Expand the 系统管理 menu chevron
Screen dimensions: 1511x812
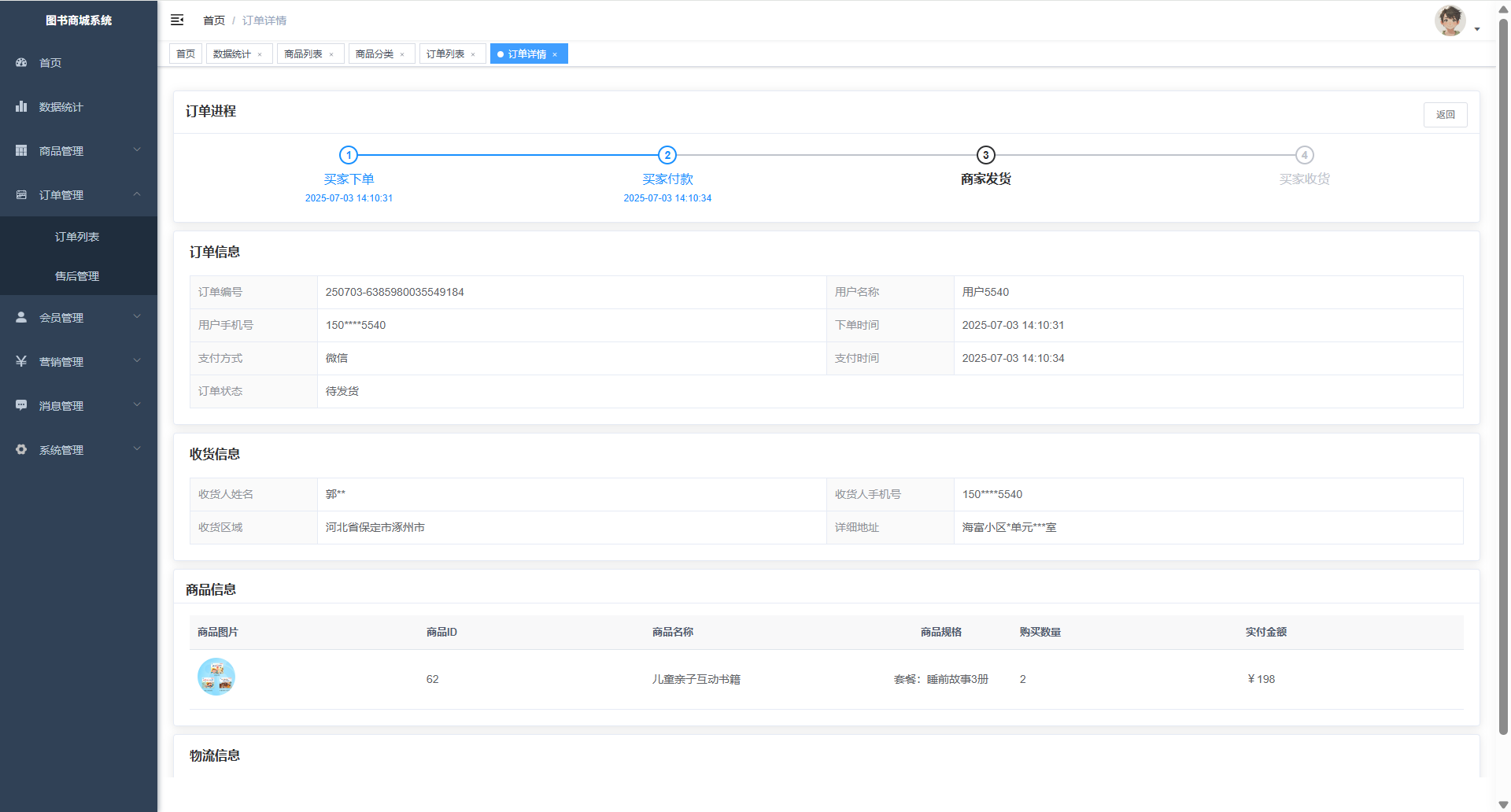pos(137,449)
